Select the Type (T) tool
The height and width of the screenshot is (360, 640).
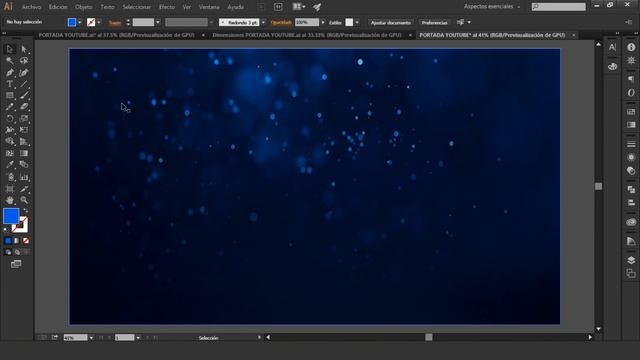pos(10,84)
